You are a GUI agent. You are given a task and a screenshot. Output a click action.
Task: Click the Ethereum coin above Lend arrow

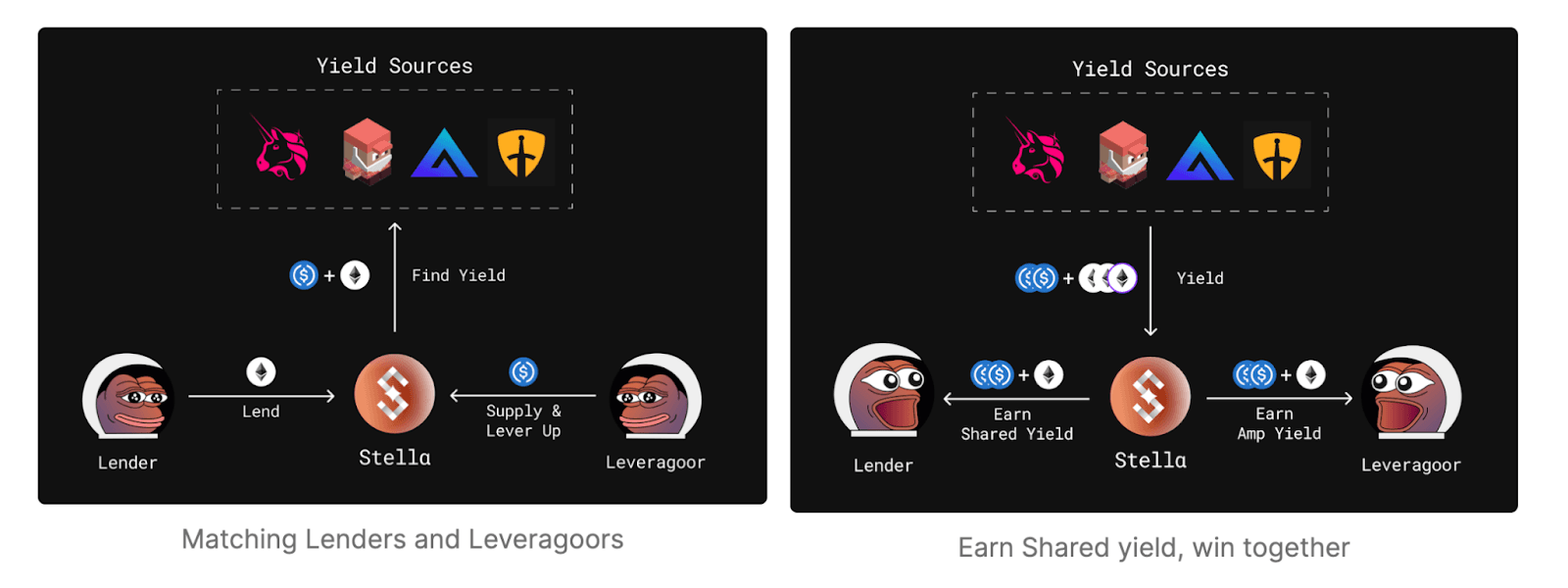pyautogui.click(x=261, y=372)
